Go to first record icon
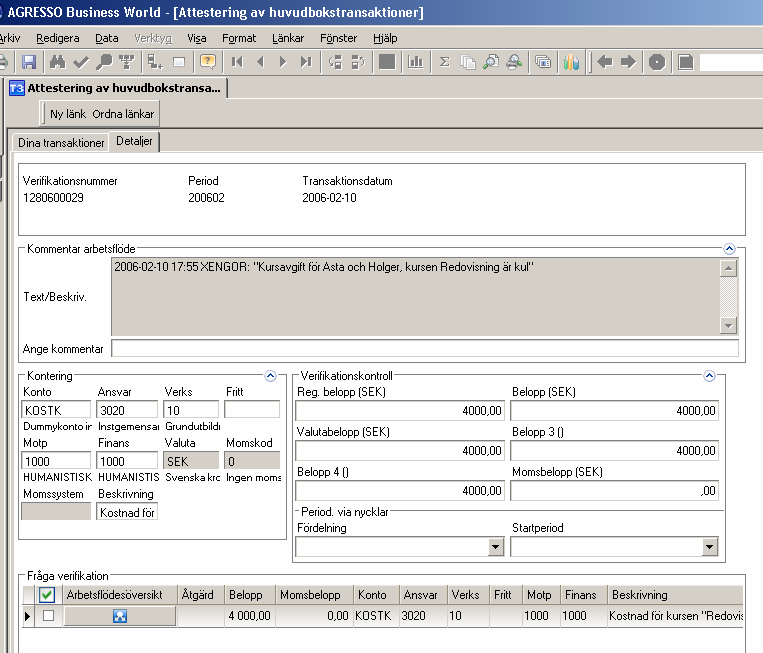The image size is (763, 653). (237, 62)
